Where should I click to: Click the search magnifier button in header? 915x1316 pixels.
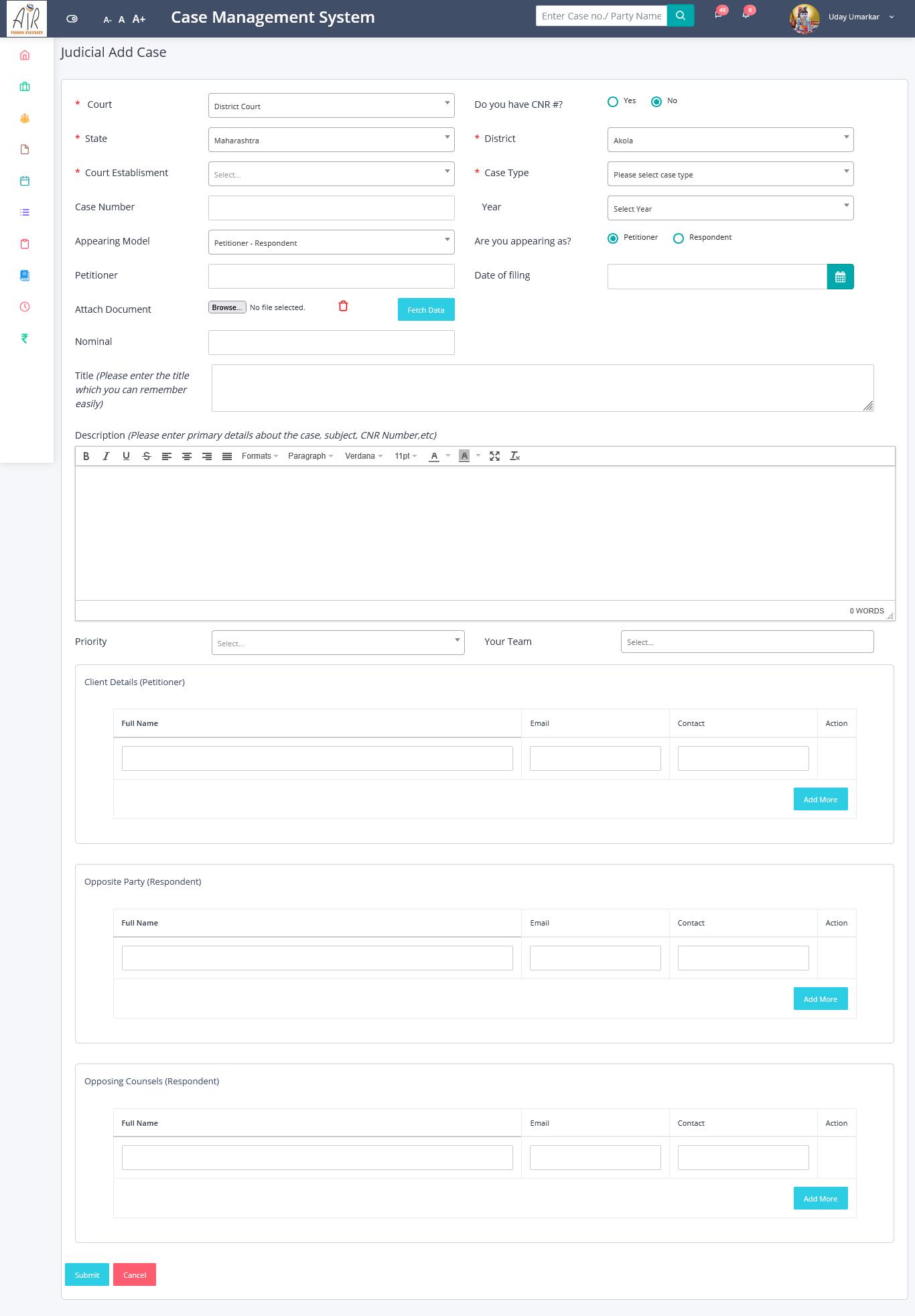click(681, 16)
